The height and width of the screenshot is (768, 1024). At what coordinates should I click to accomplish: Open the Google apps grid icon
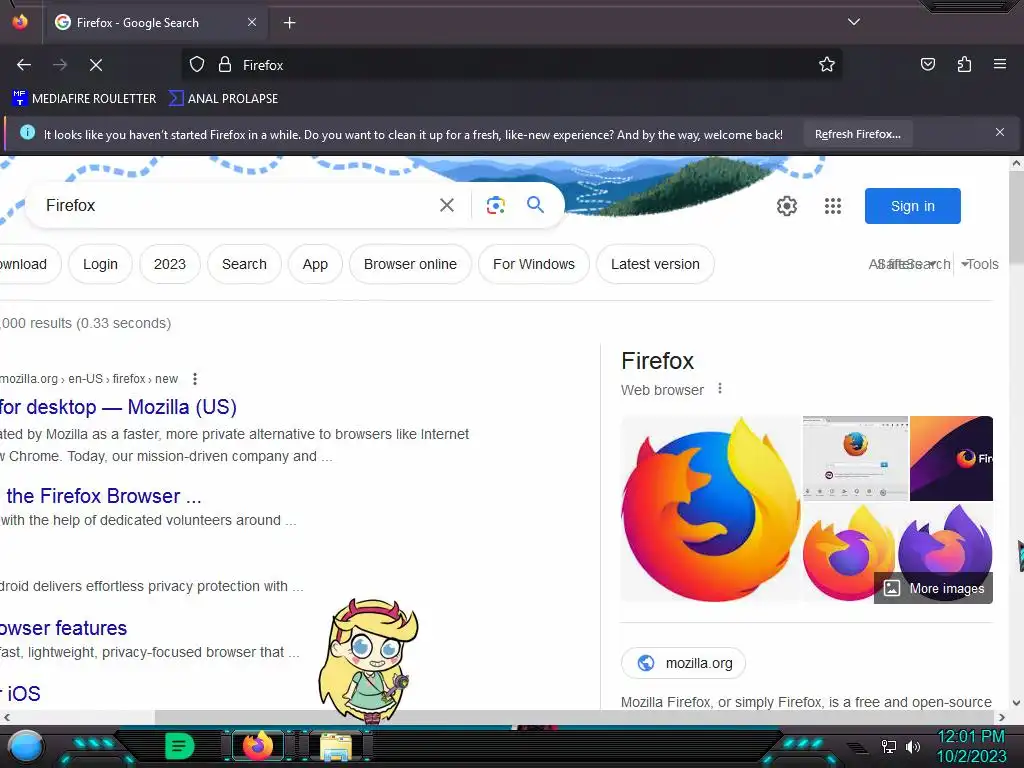click(x=833, y=206)
